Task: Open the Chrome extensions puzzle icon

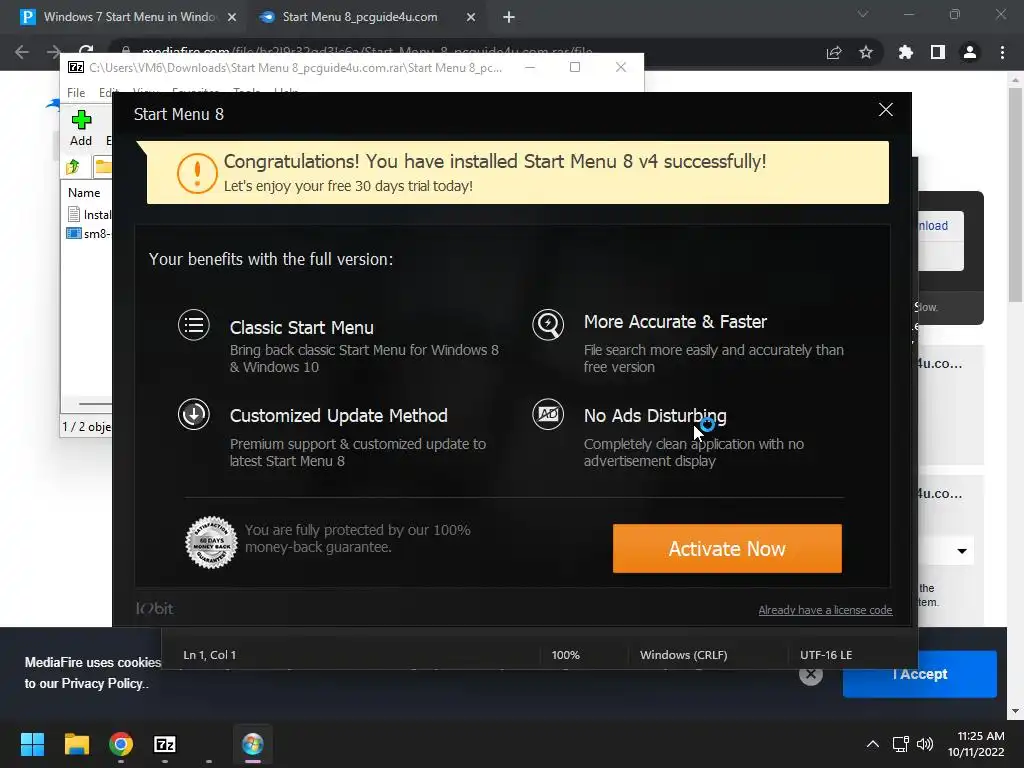Action: [x=906, y=52]
